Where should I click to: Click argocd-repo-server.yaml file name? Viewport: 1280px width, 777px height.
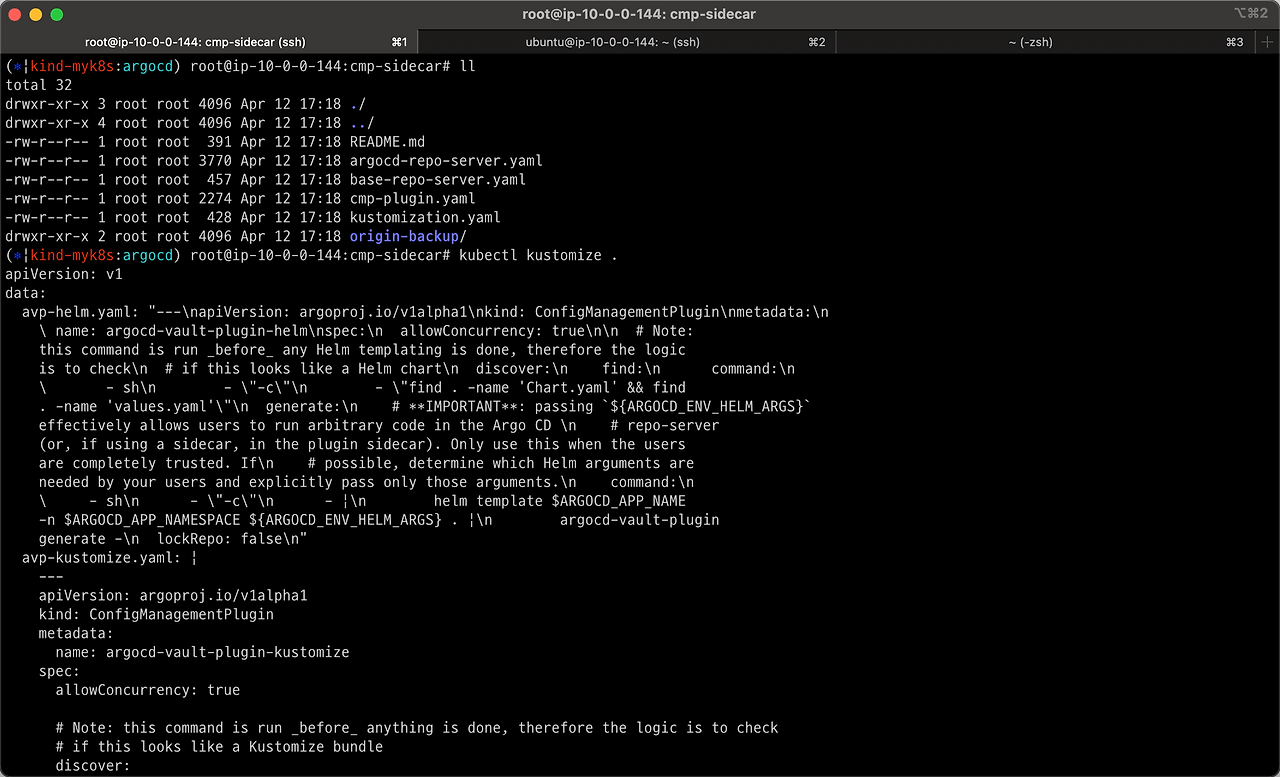[x=446, y=161]
